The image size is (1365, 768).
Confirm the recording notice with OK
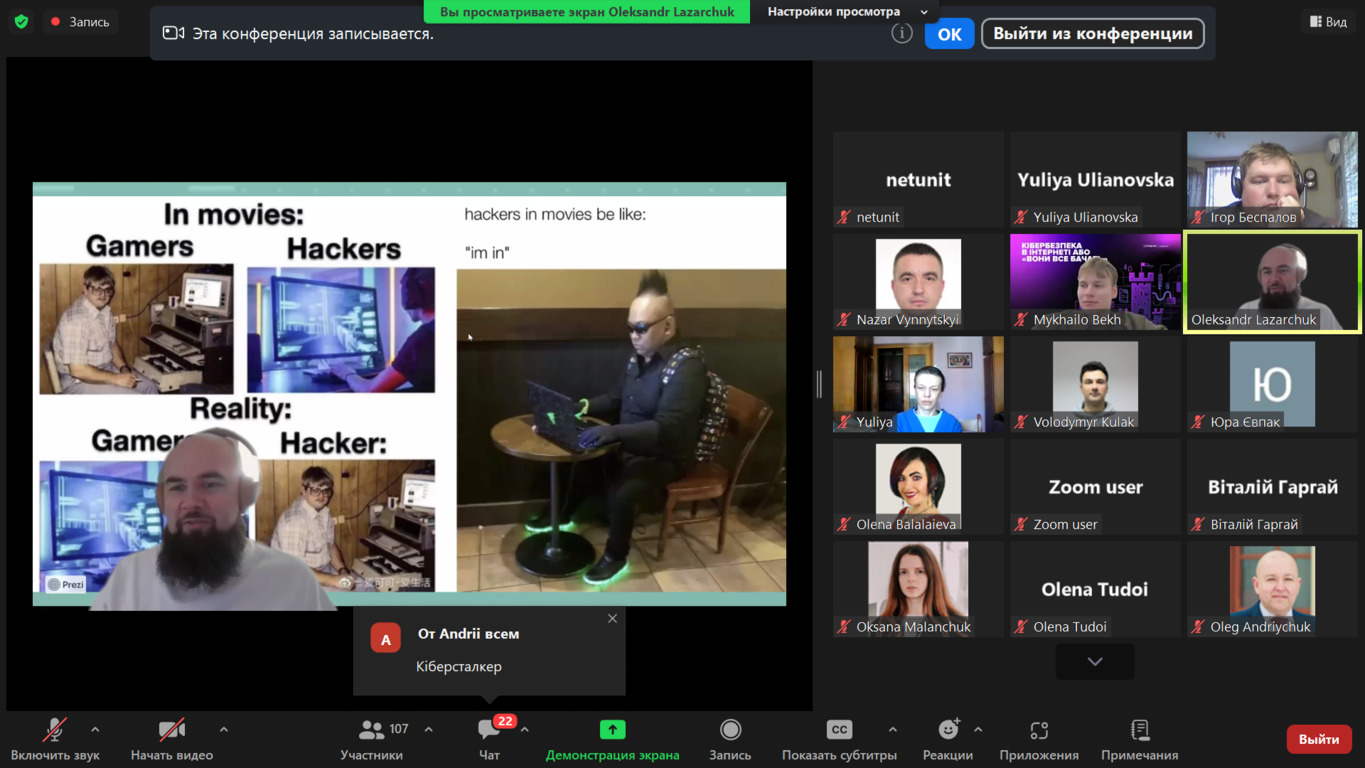[949, 34]
